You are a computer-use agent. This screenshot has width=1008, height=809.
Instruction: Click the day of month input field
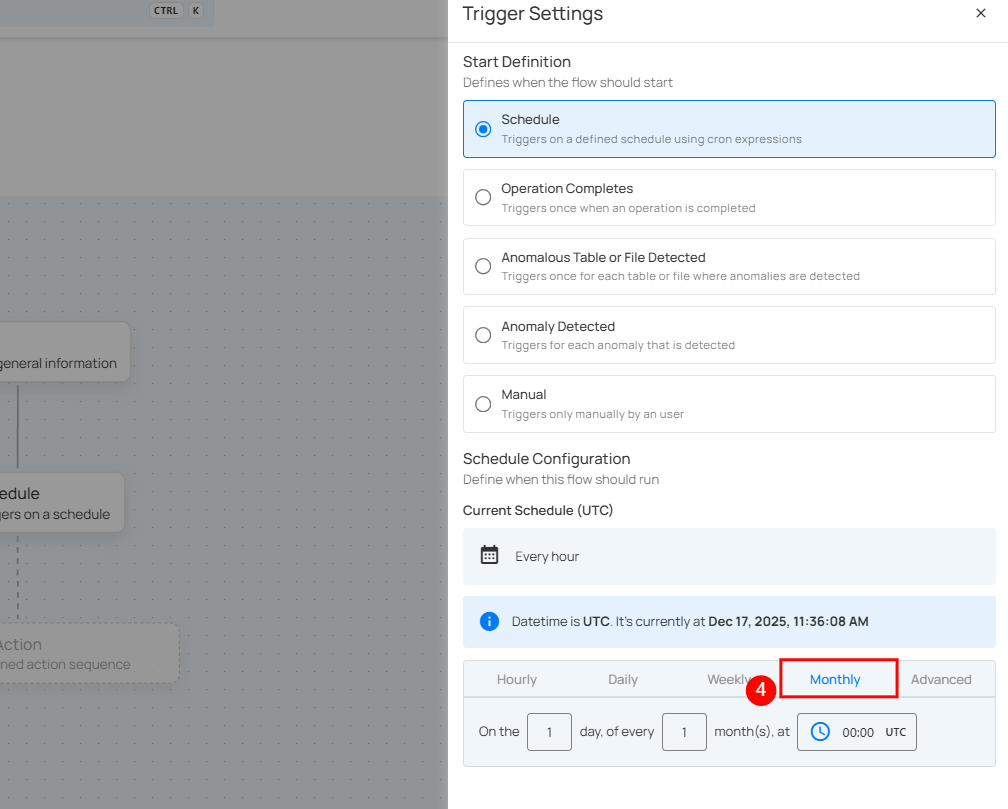coord(549,732)
